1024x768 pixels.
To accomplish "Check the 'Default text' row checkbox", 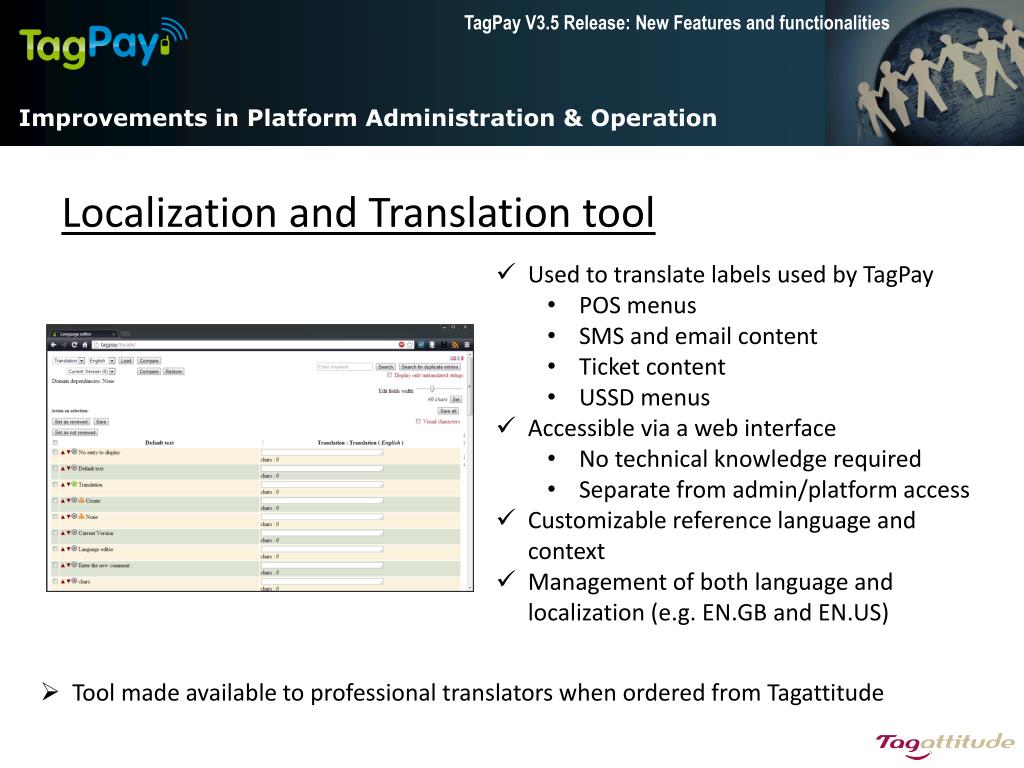I will [x=55, y=468].
